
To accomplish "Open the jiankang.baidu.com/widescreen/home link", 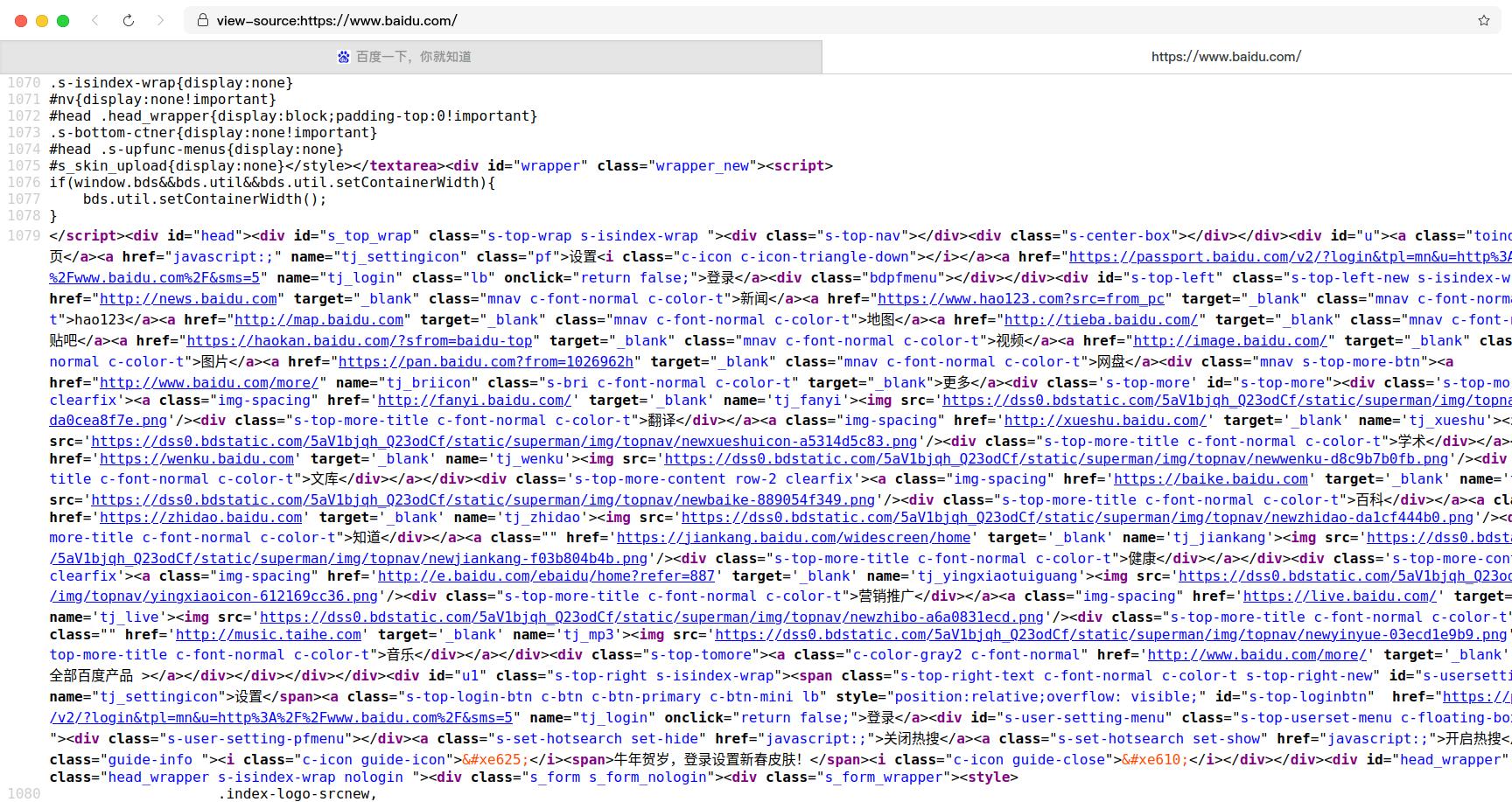I will 794,537.
